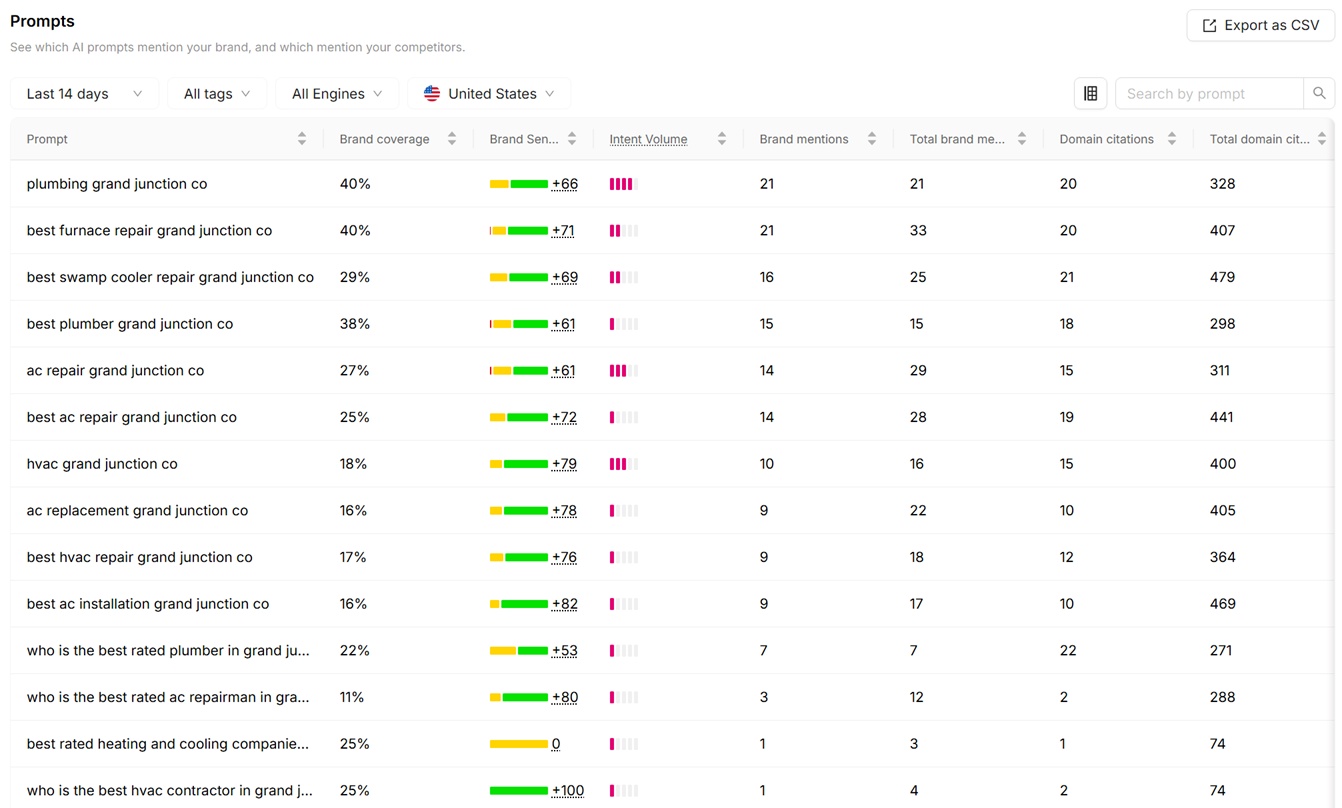The width and height of the screenshot is (1342, 808).
Task: Expand the All tags filter
Action: (x=217, y=93)
